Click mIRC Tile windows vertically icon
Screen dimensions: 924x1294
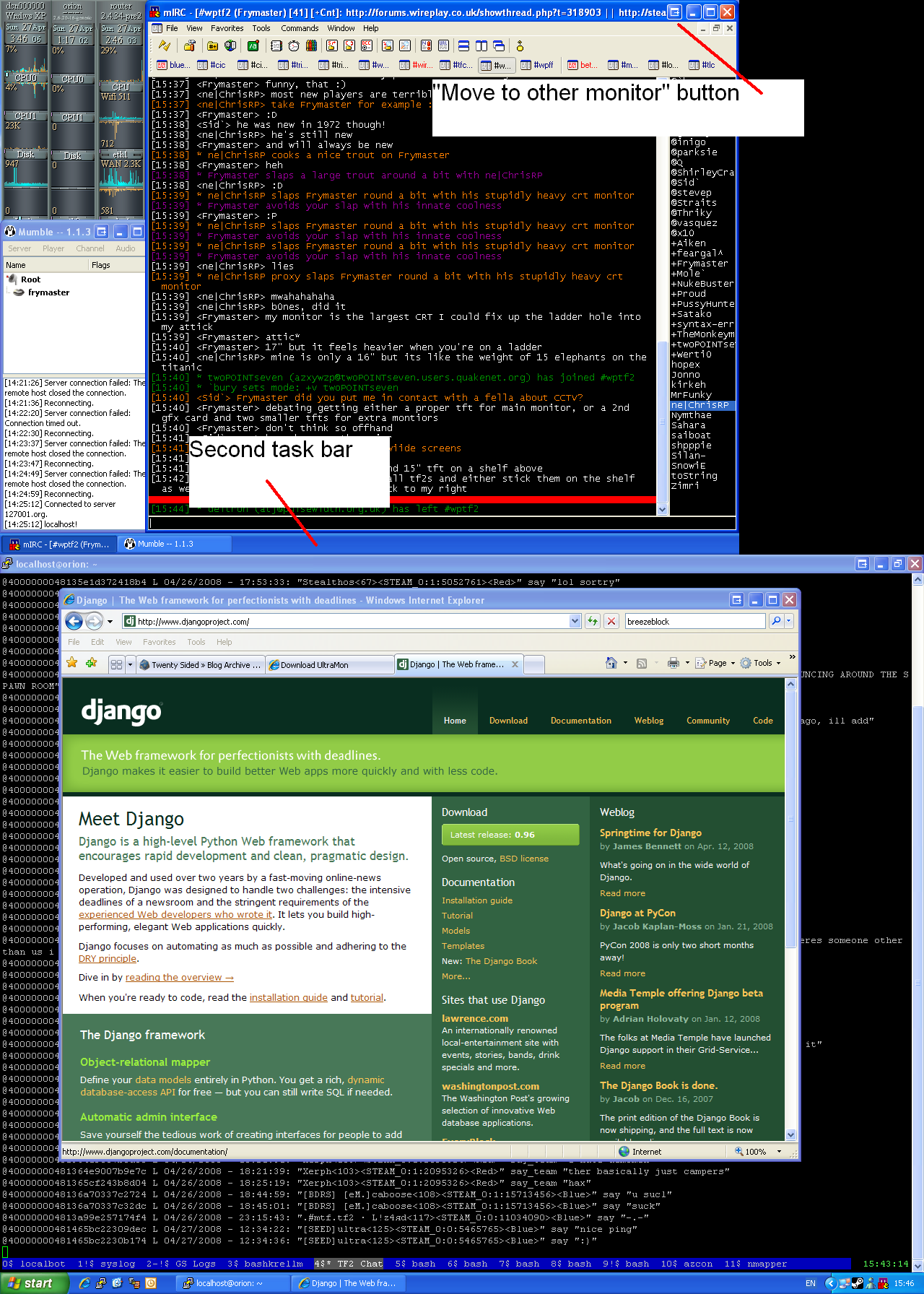pyautogui.click(x=481, y=46)
